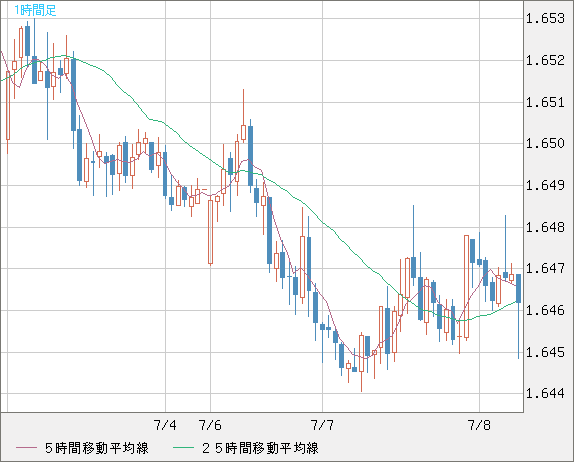Click the 1.652 price axis label
The height and width of the screenshot is (462, 574).
coord(545,60)
